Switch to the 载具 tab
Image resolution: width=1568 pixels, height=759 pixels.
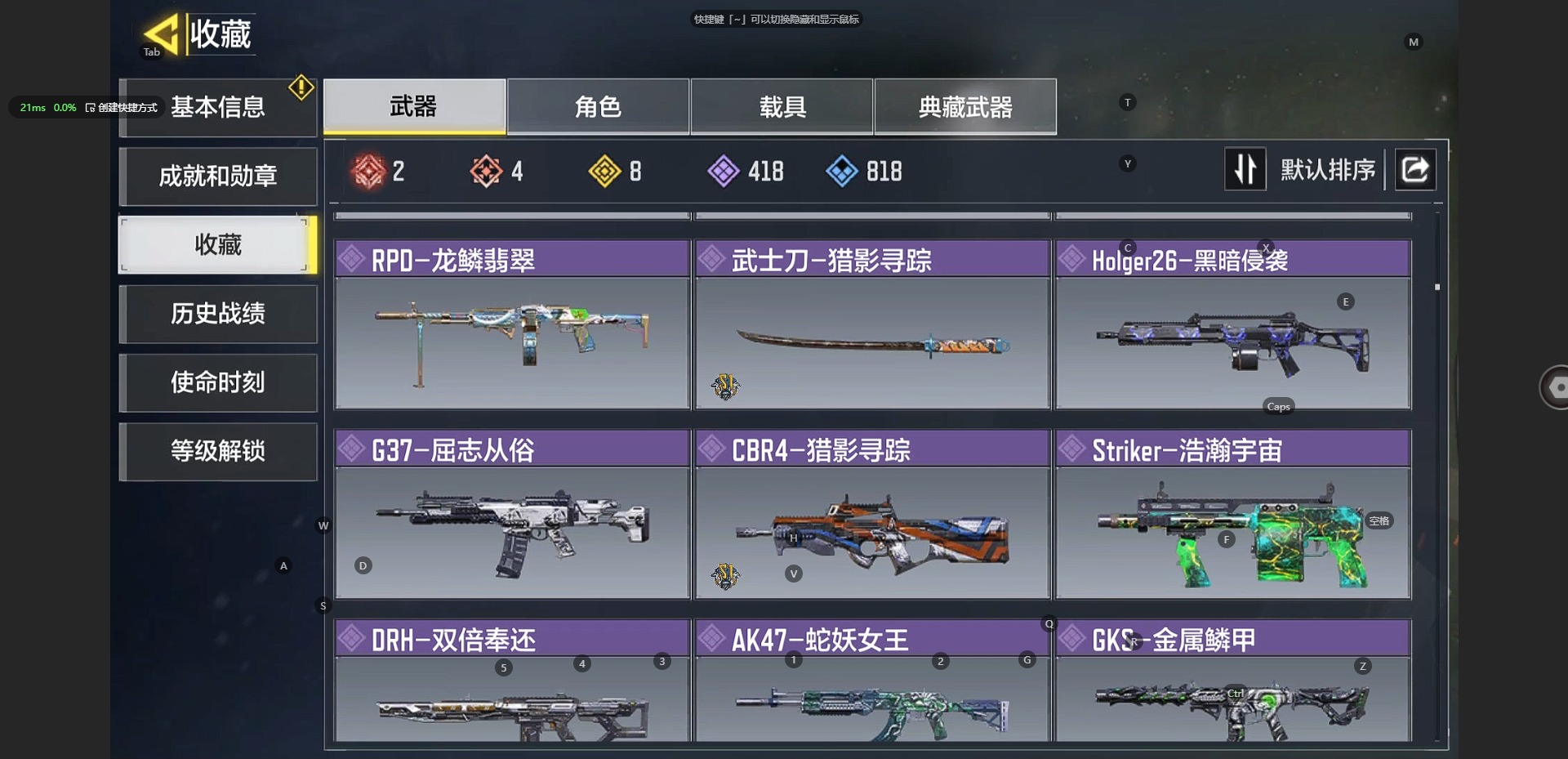[x=782, y=106]
